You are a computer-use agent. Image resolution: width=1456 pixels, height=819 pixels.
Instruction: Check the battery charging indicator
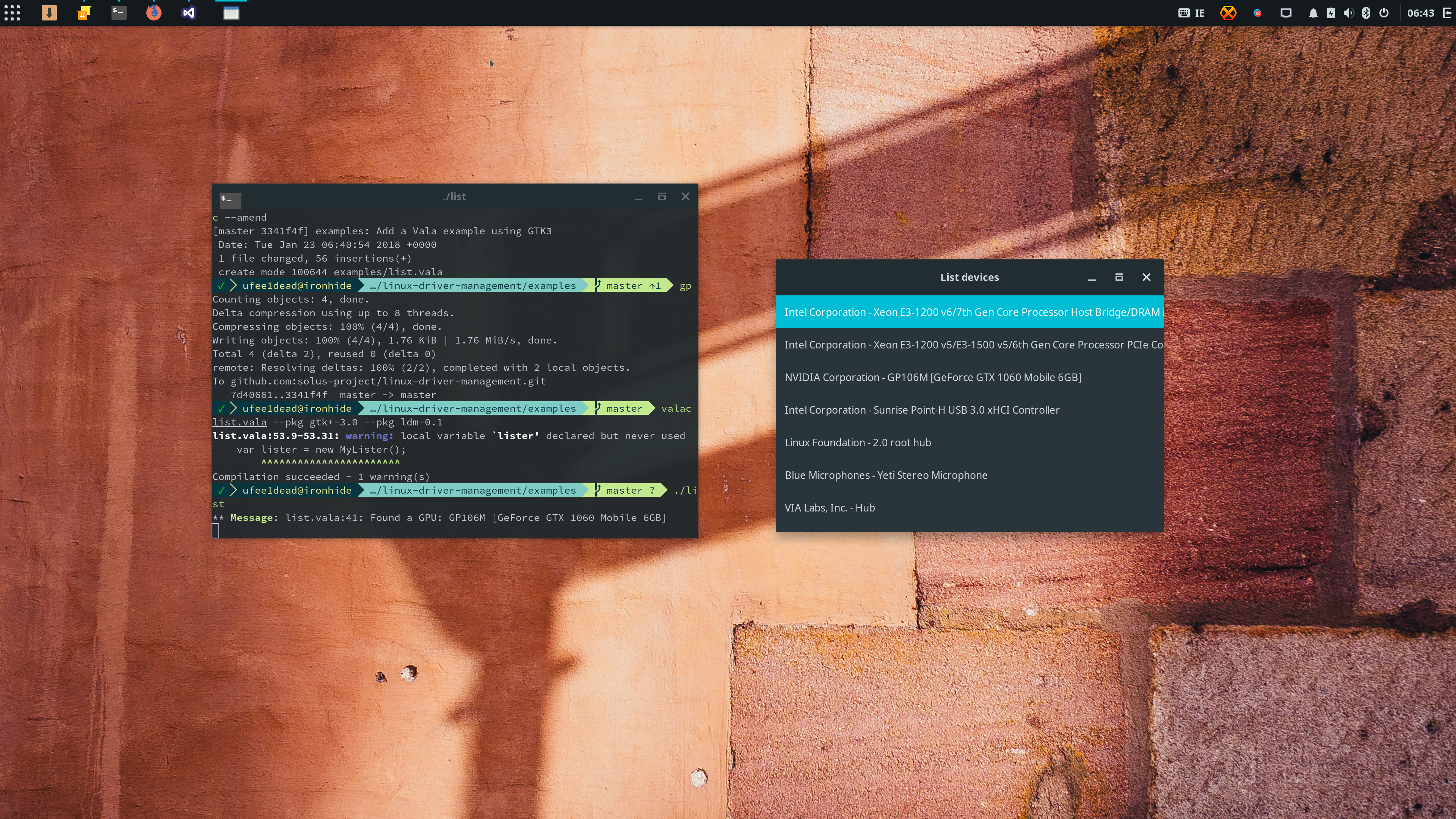tap(1330, 13)
